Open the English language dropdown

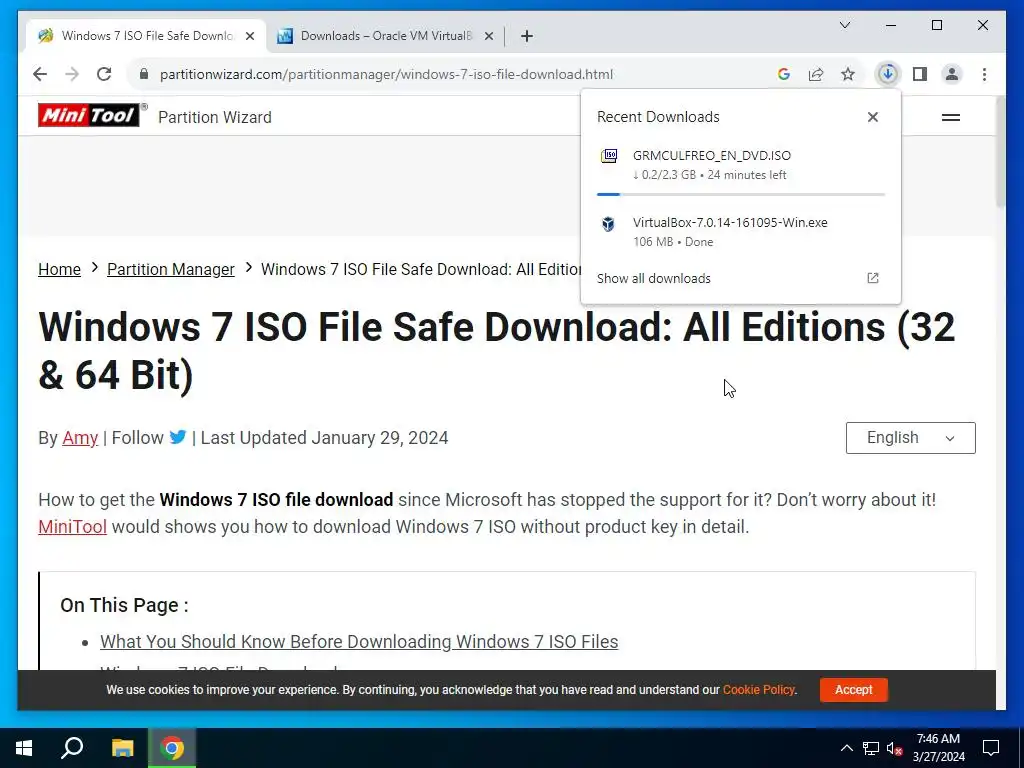point(910,438)
